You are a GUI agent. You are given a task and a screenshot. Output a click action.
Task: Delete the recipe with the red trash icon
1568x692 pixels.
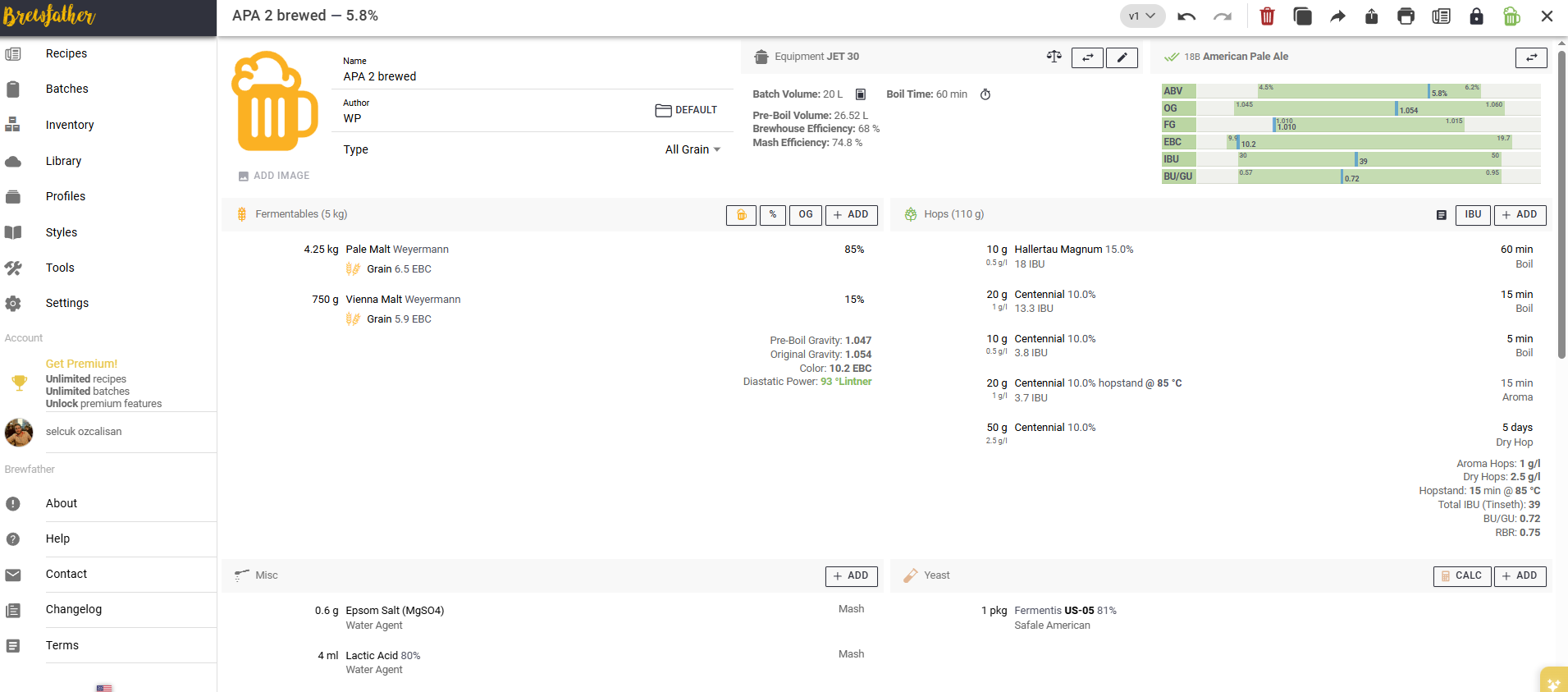pyautogui.click(x=1267, y=16)
